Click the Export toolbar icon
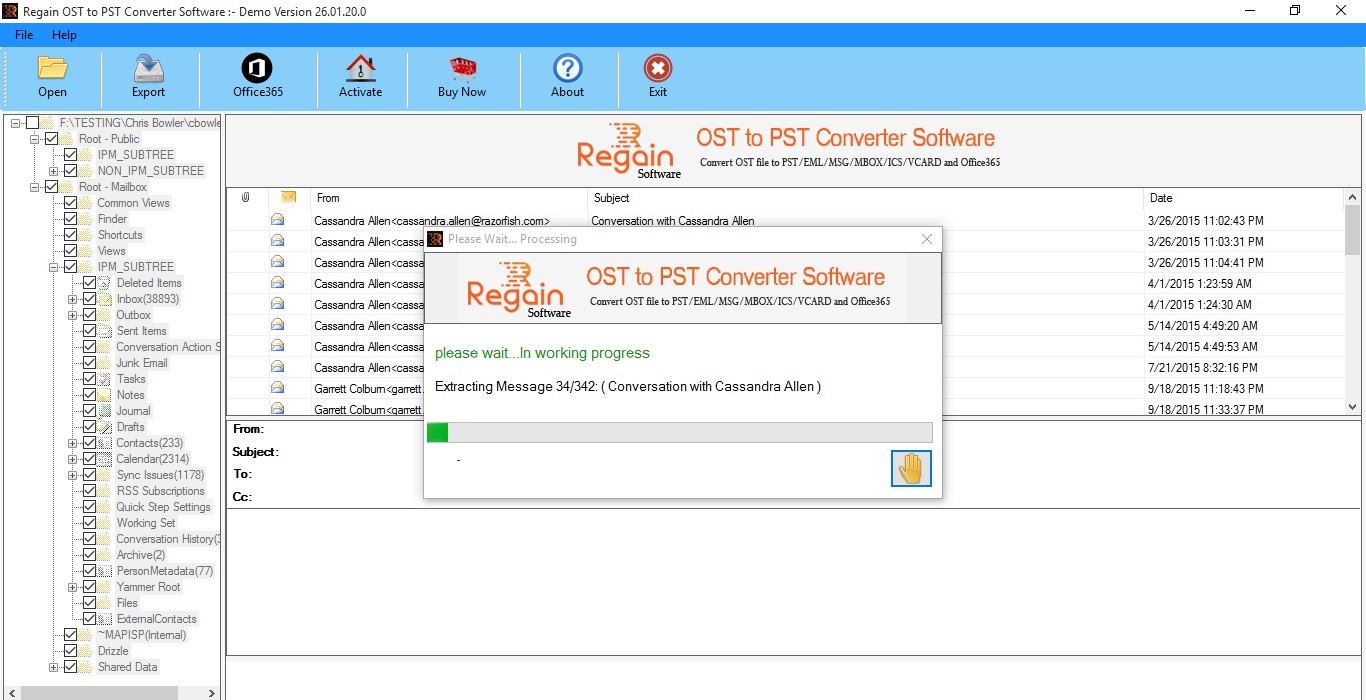The width and height of the screenshot is (1366, 700). (x=148, y=68)
